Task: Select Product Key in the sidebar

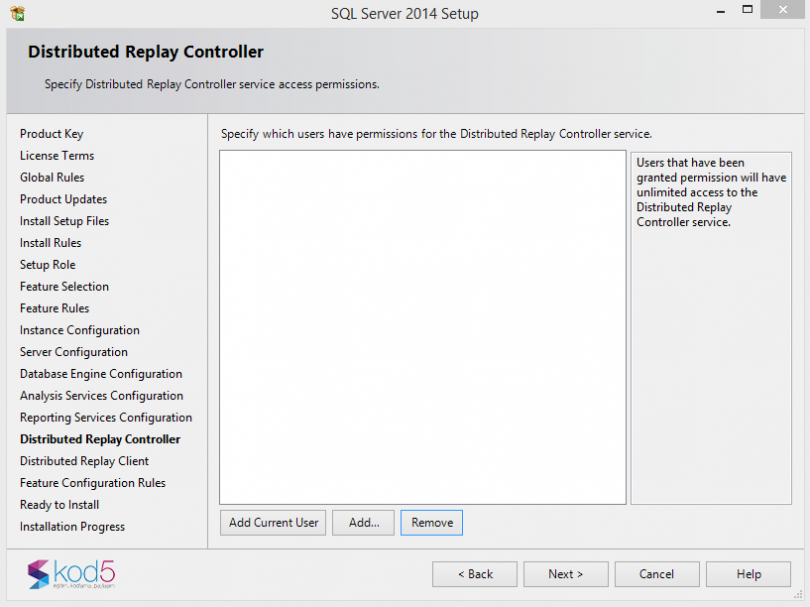Action: (x=51, y=133)
